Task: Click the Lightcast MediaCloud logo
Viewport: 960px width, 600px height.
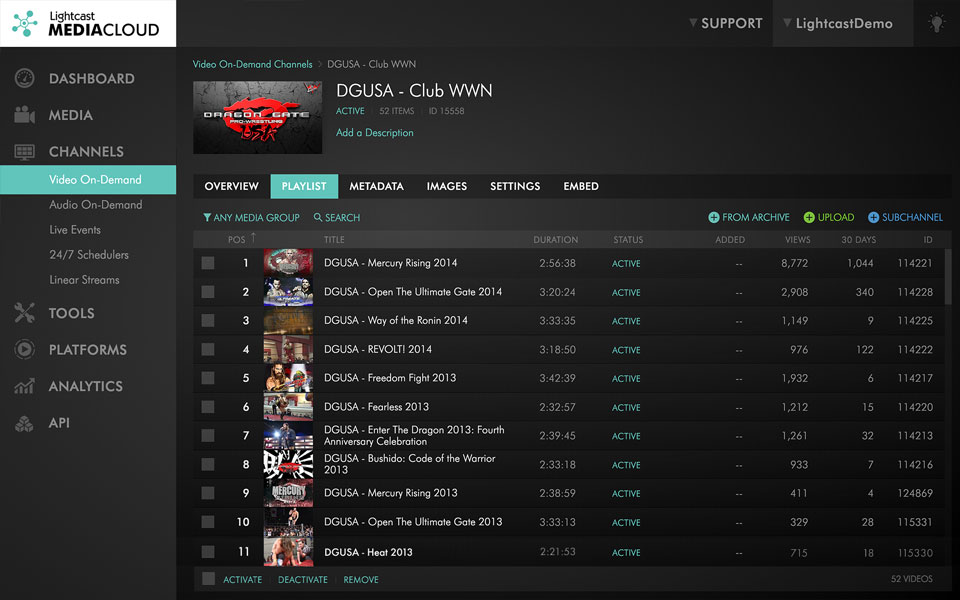Action: pos(88,23)
